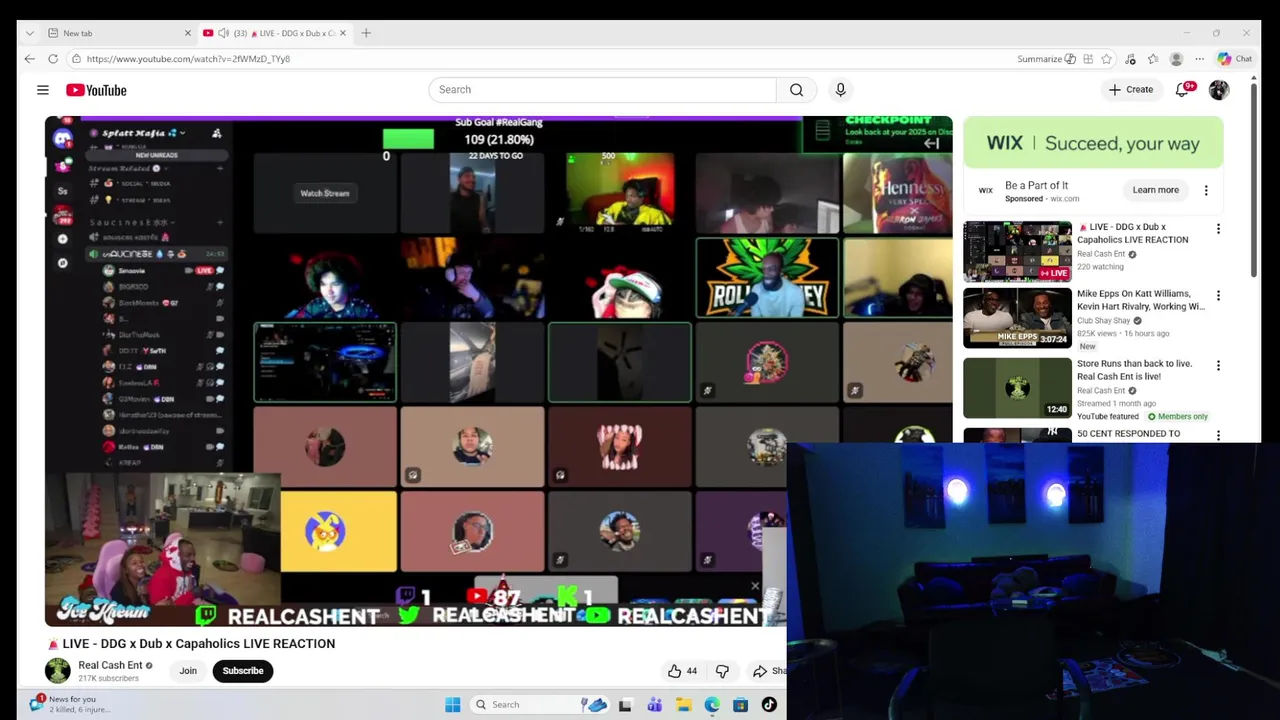Switch to the LIVE - DDG x Dub tab

[276, 33]
